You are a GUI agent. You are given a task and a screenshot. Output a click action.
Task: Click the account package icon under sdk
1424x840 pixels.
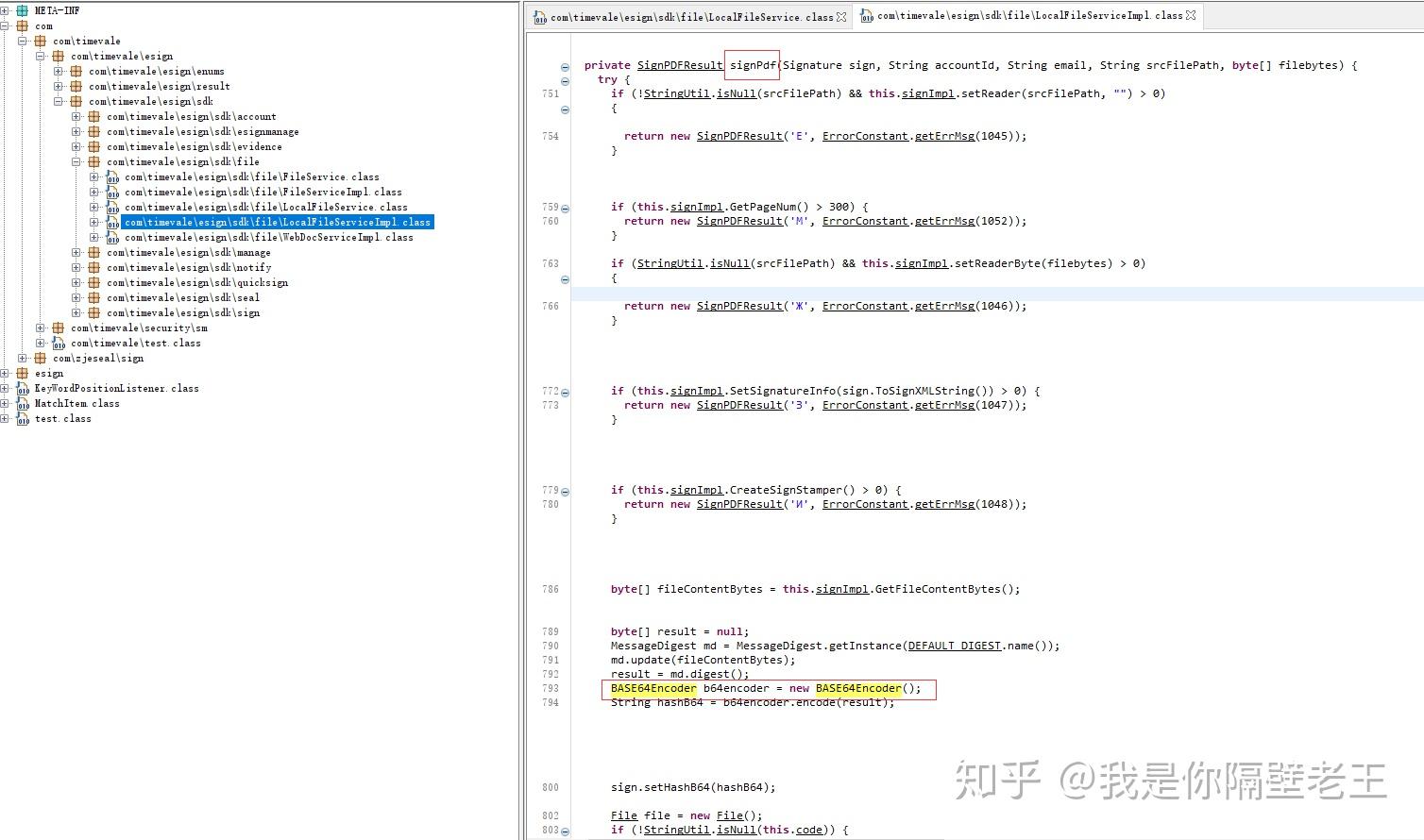(x=93, y=116)
